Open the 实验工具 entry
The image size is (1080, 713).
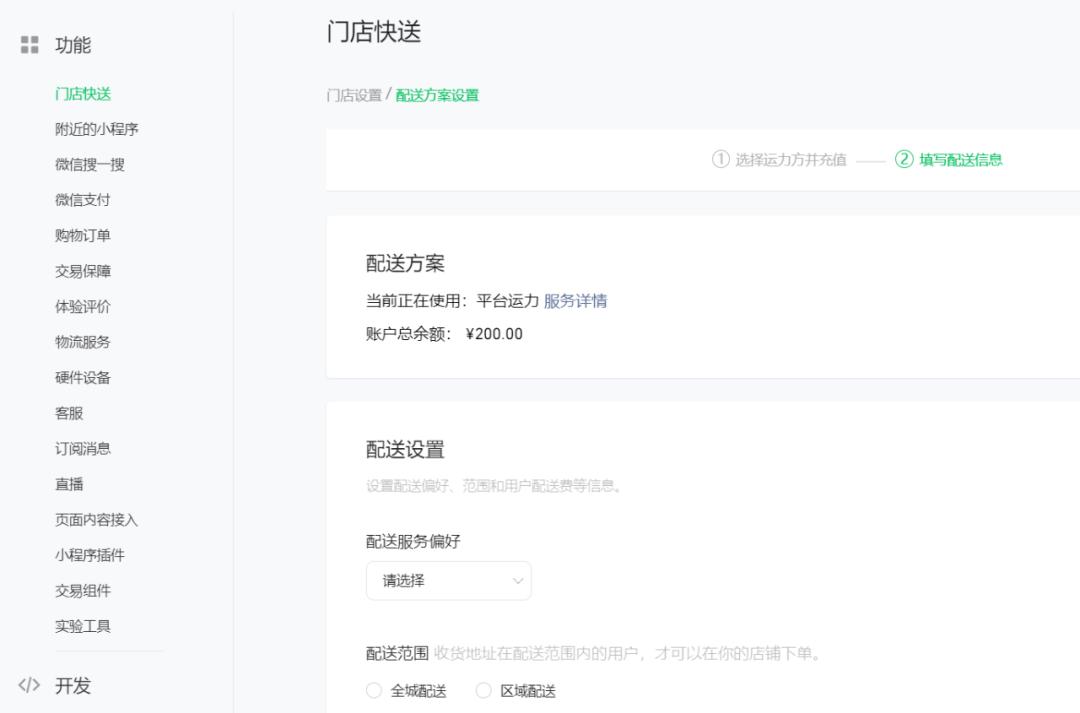point(82,627)
